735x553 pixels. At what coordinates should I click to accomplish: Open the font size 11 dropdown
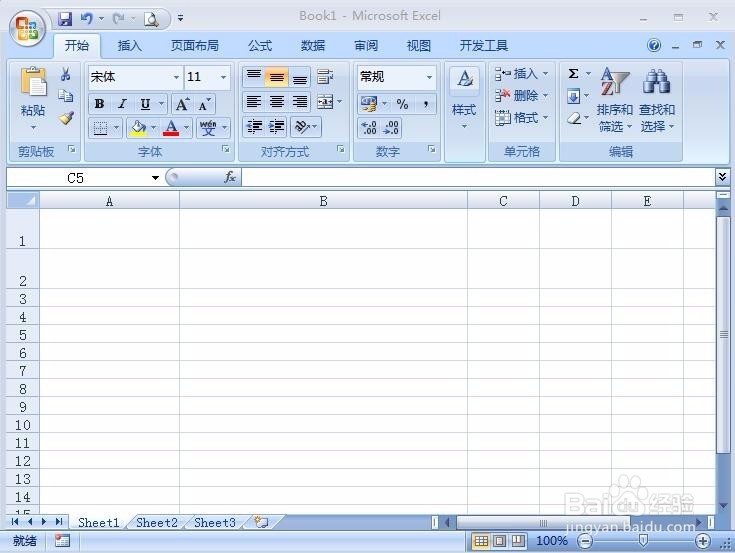coord(223,77)
